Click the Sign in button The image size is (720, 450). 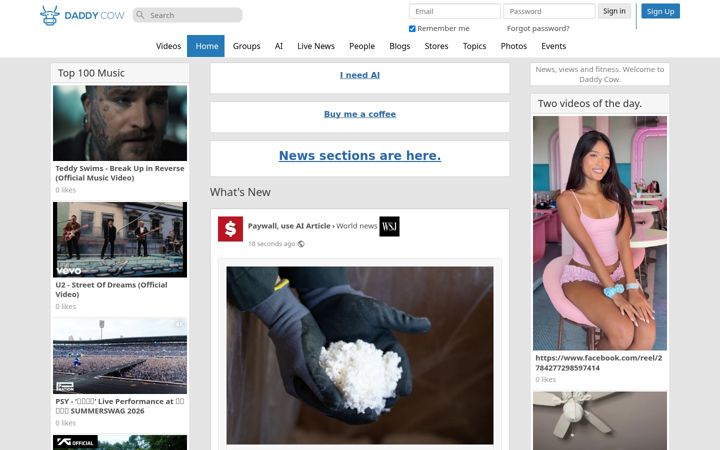coord(614,11)
